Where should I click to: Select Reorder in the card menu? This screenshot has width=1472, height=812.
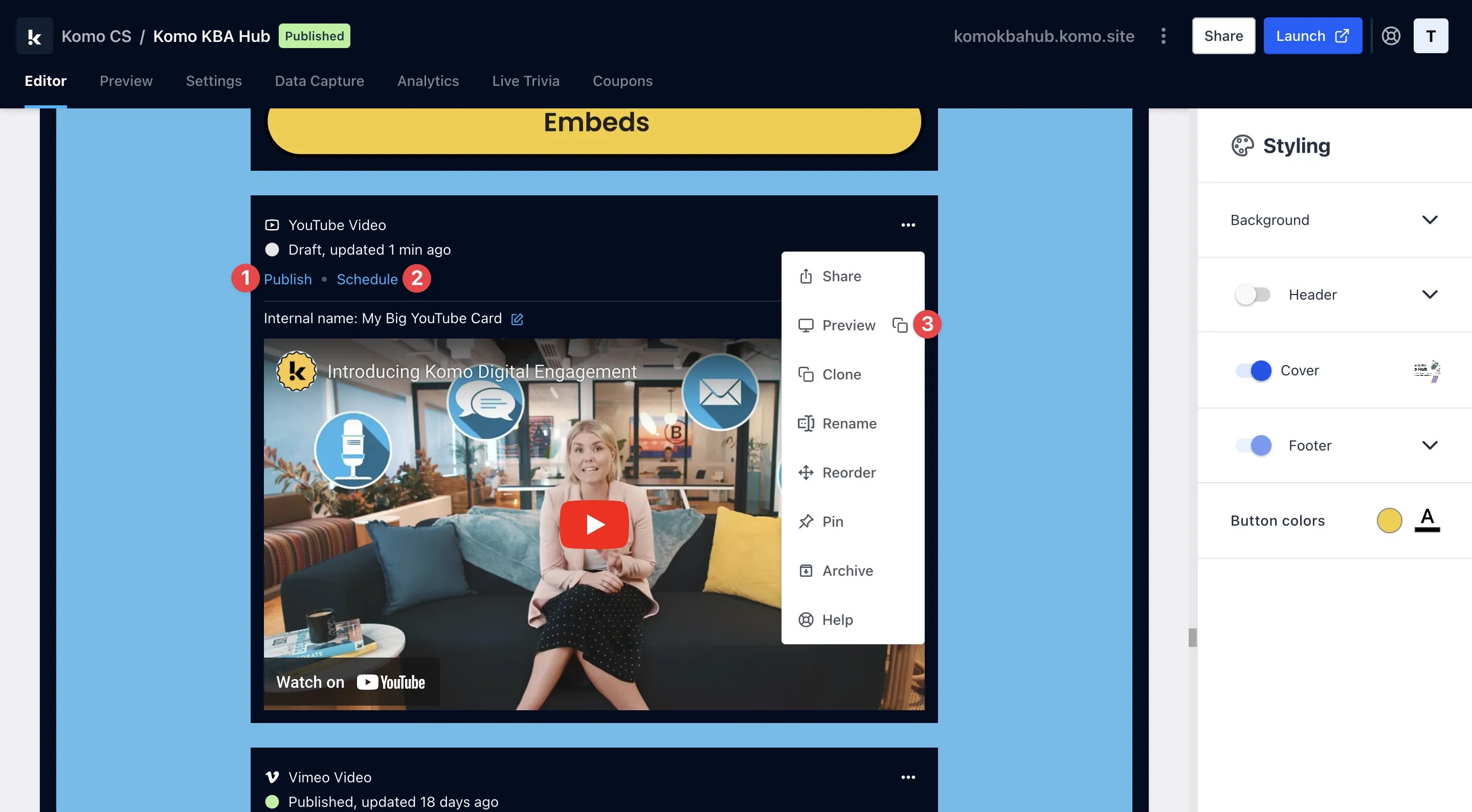852,472
